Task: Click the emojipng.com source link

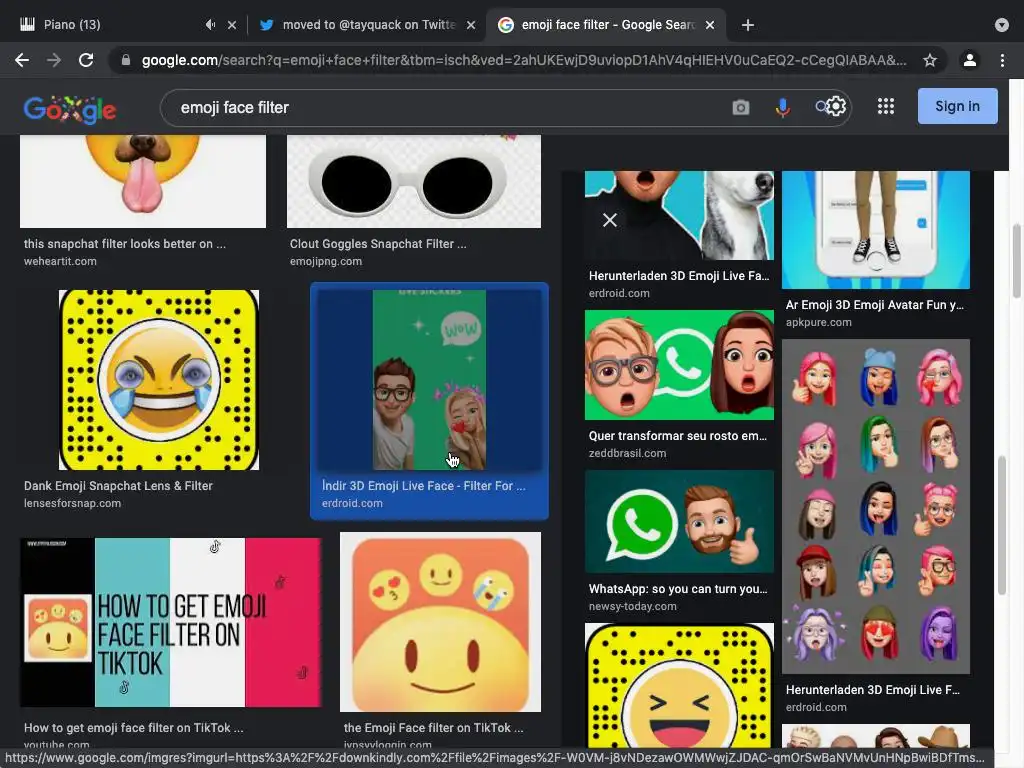Action: pyautogui.click(x=326, y=261)
